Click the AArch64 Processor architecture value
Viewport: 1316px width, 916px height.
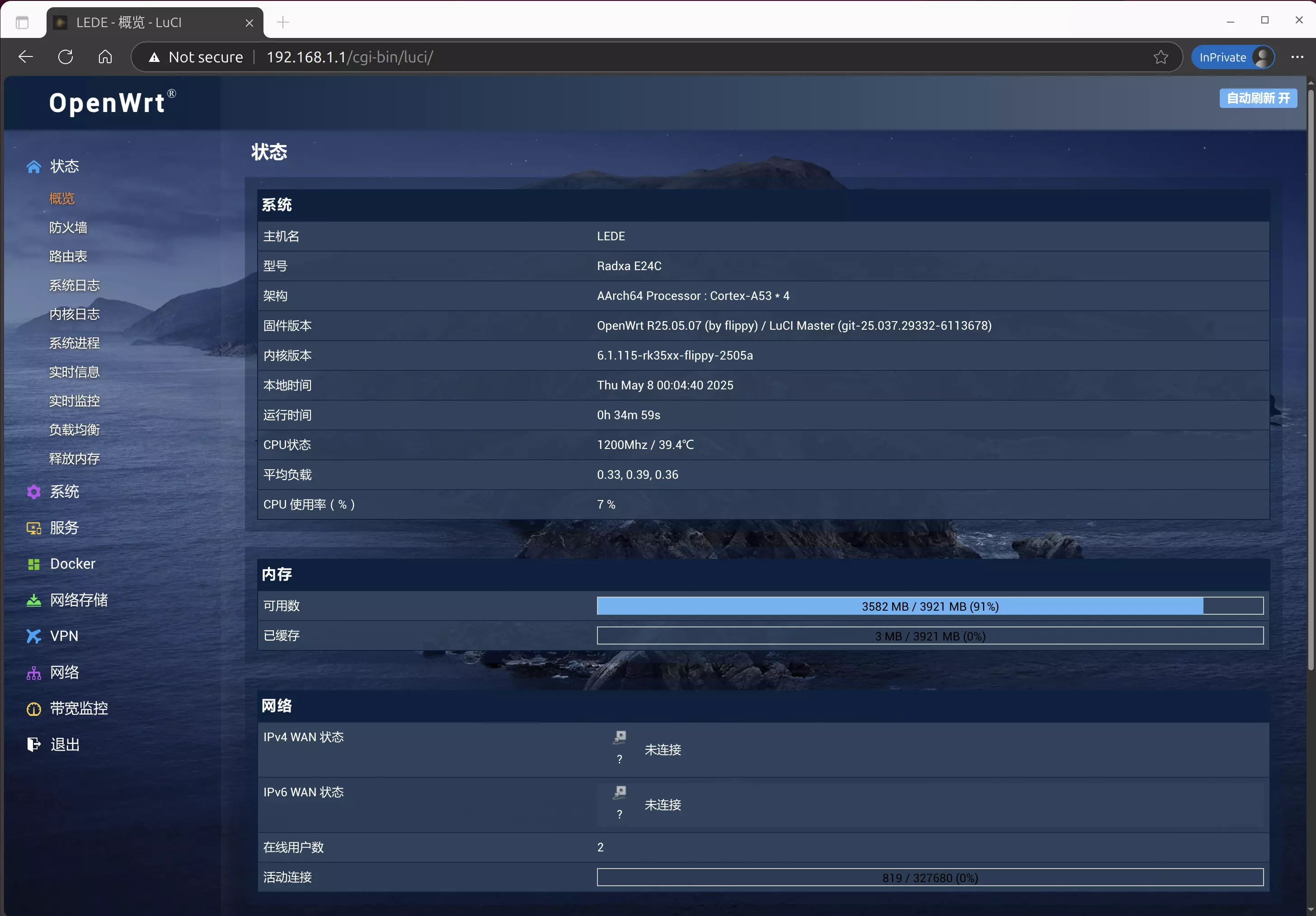[693, 296]
